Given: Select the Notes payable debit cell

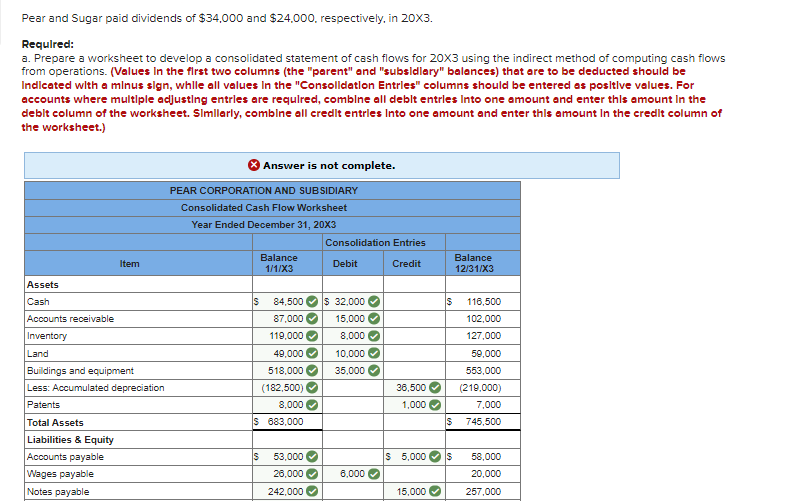Looking at the screenshot, I should point(353,491).
